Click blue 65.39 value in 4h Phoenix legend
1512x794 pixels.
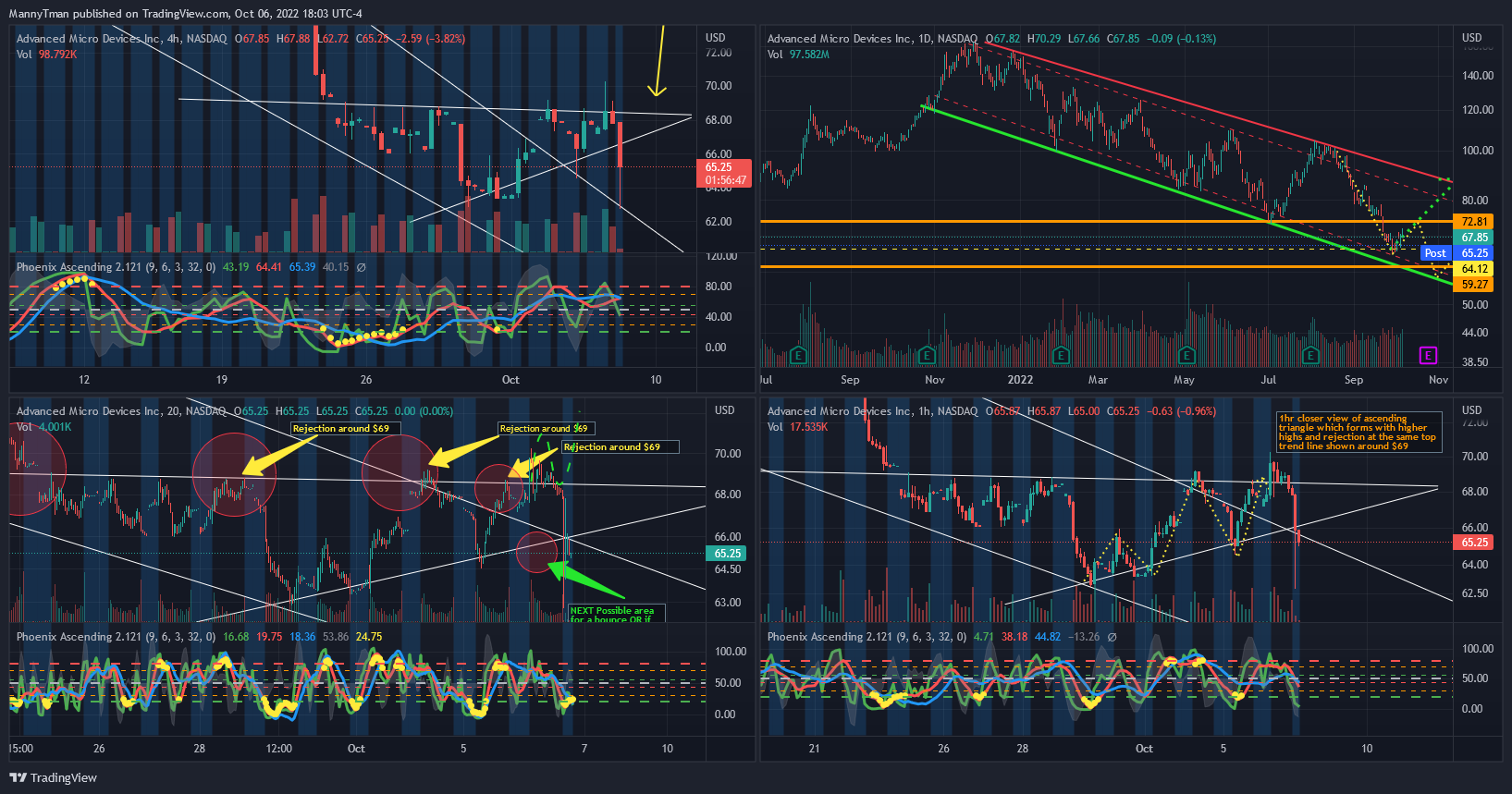[x=302, y=267]
